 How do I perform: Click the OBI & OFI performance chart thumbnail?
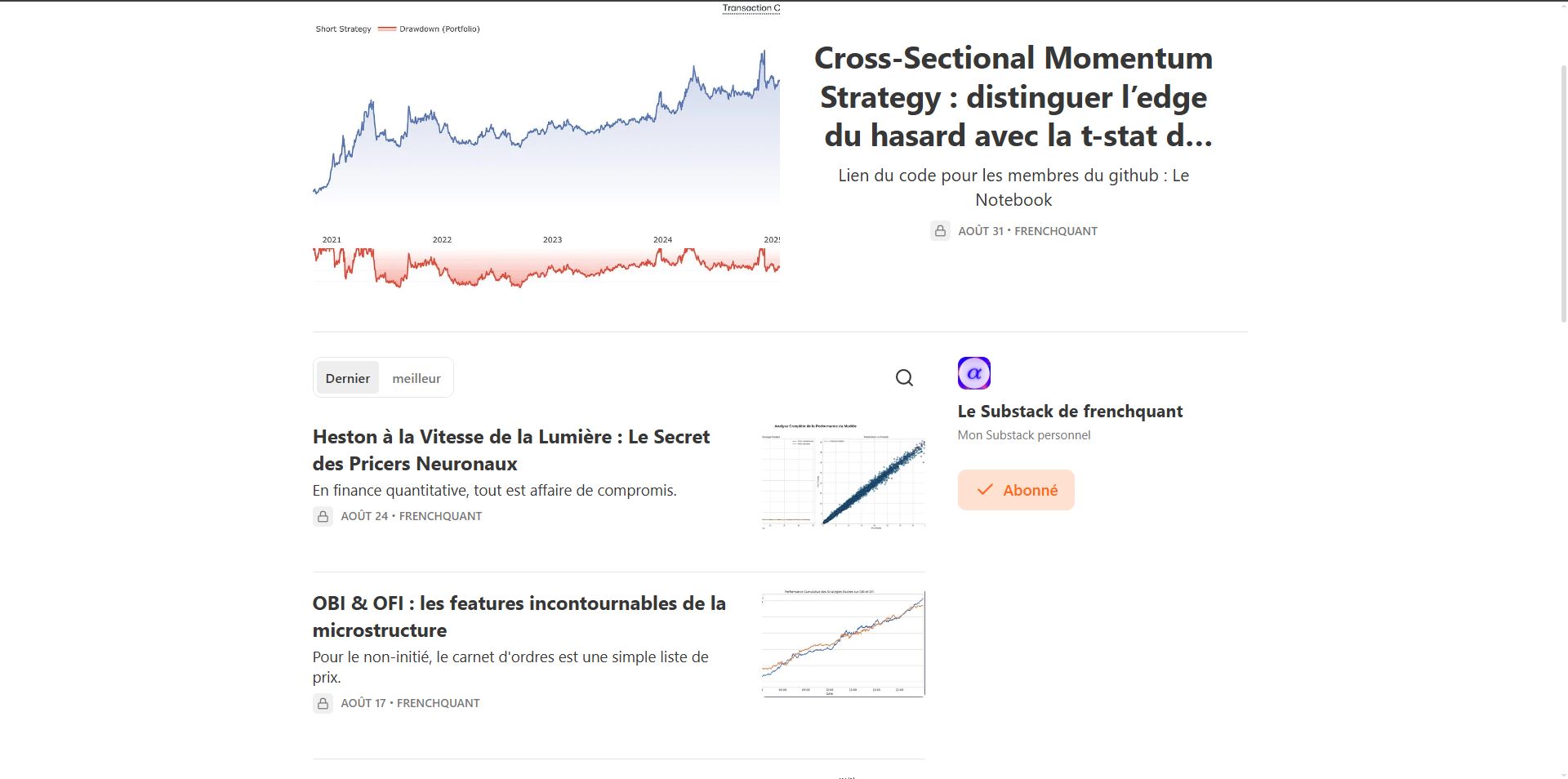(x=843, y=643)
